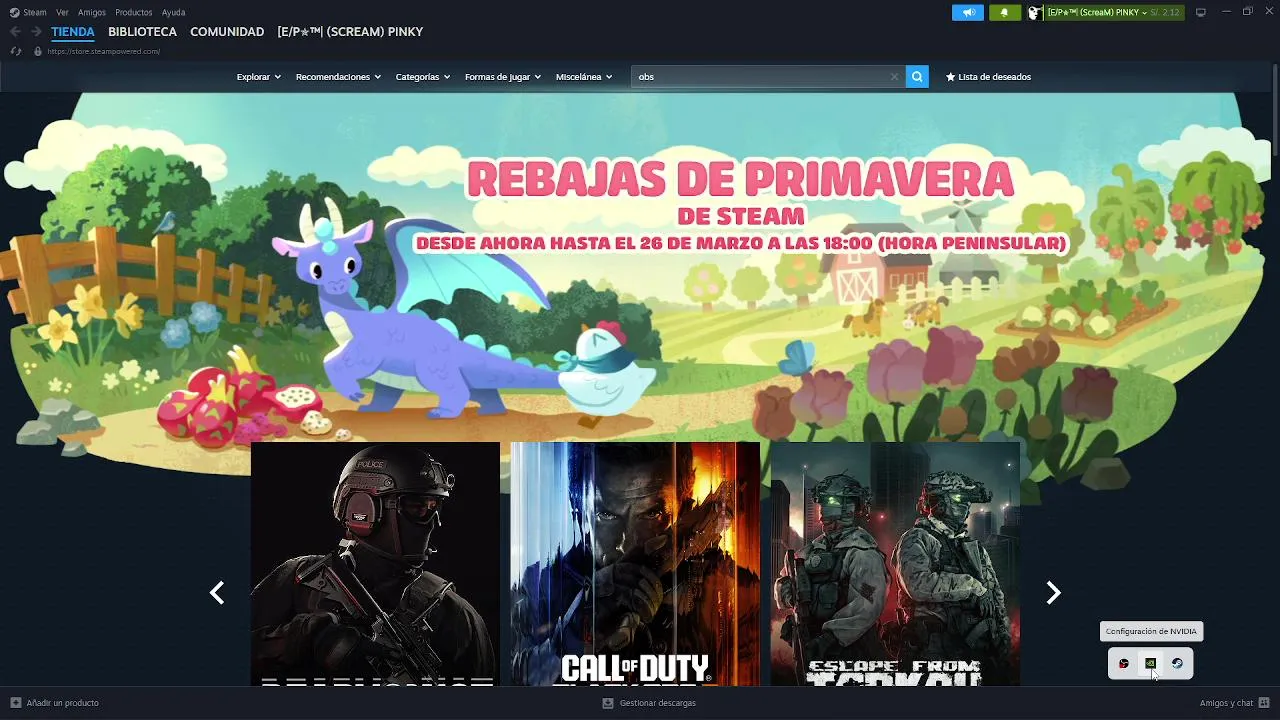Click the blue magnifier search button
Screen dimensions: 1280x720
pyautogui.click(x=917, y=76)
